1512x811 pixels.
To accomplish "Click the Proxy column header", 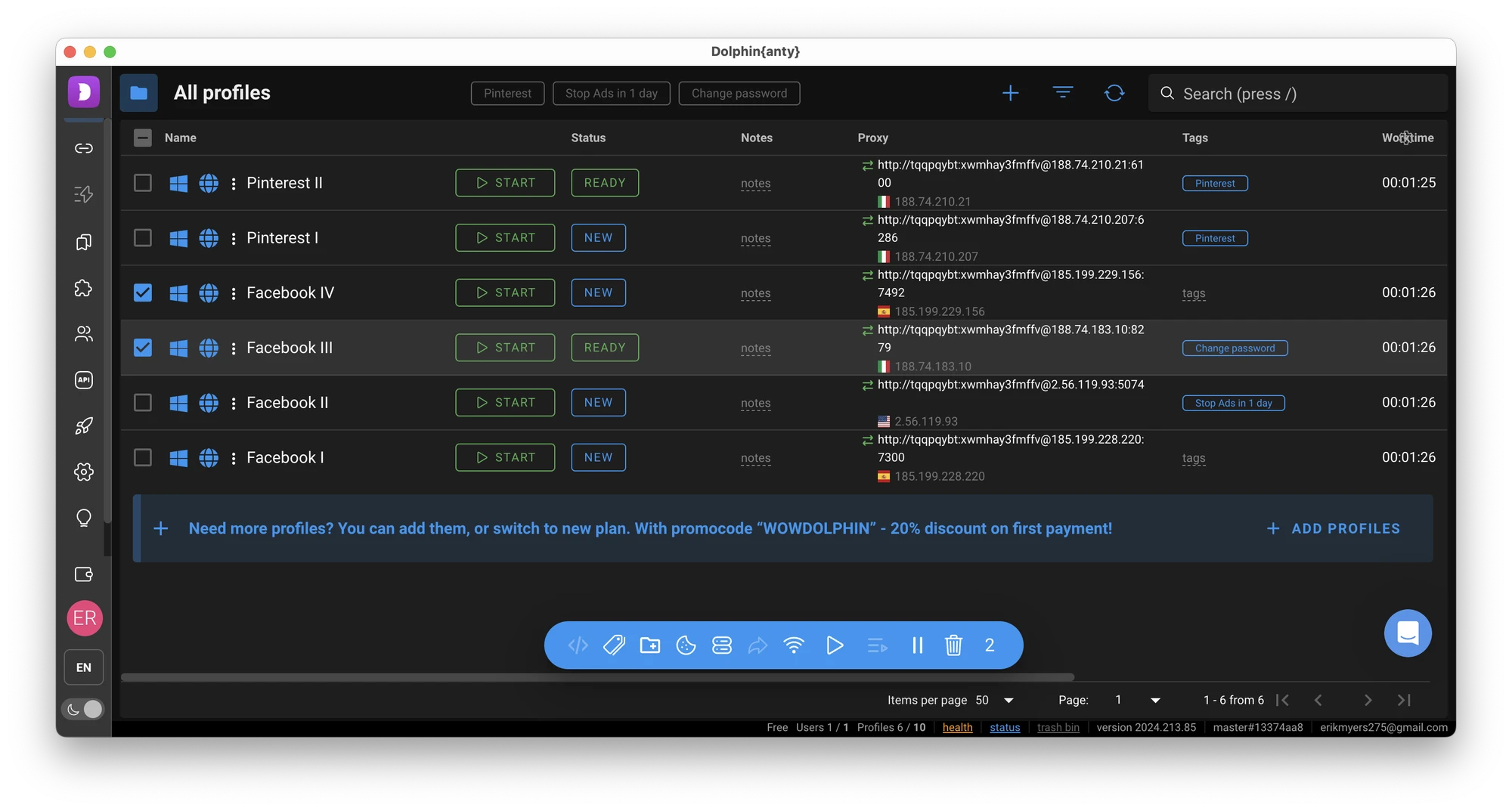I will coord(873,138).
